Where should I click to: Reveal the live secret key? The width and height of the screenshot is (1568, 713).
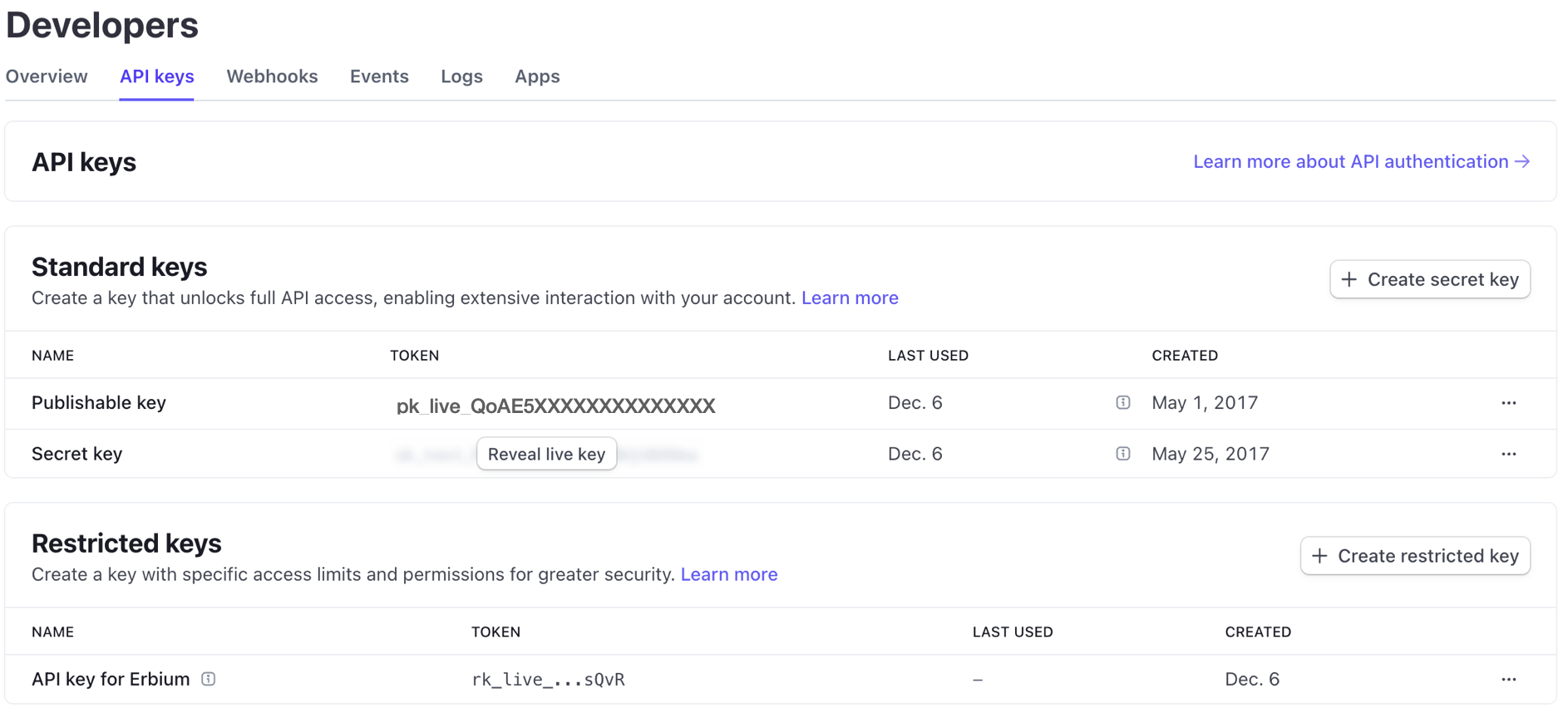point(546,454)
